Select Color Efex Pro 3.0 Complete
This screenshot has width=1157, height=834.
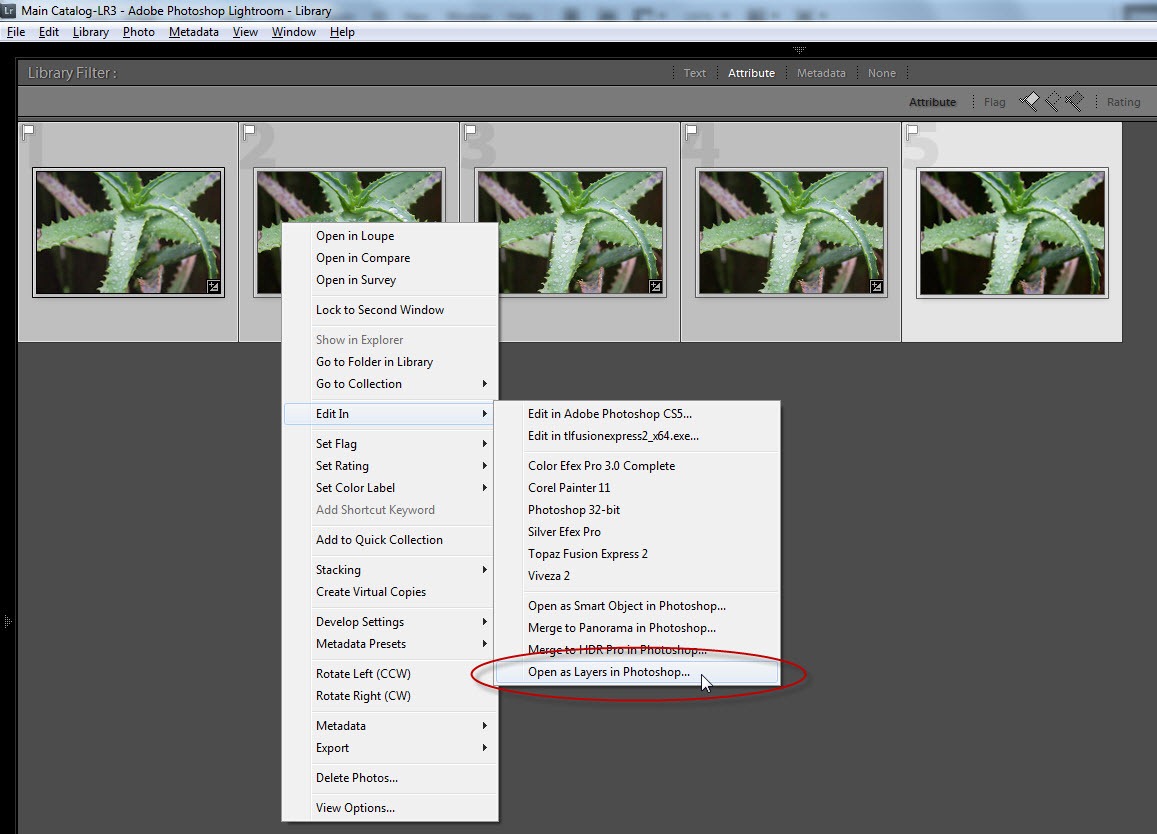tap(638, 466)
